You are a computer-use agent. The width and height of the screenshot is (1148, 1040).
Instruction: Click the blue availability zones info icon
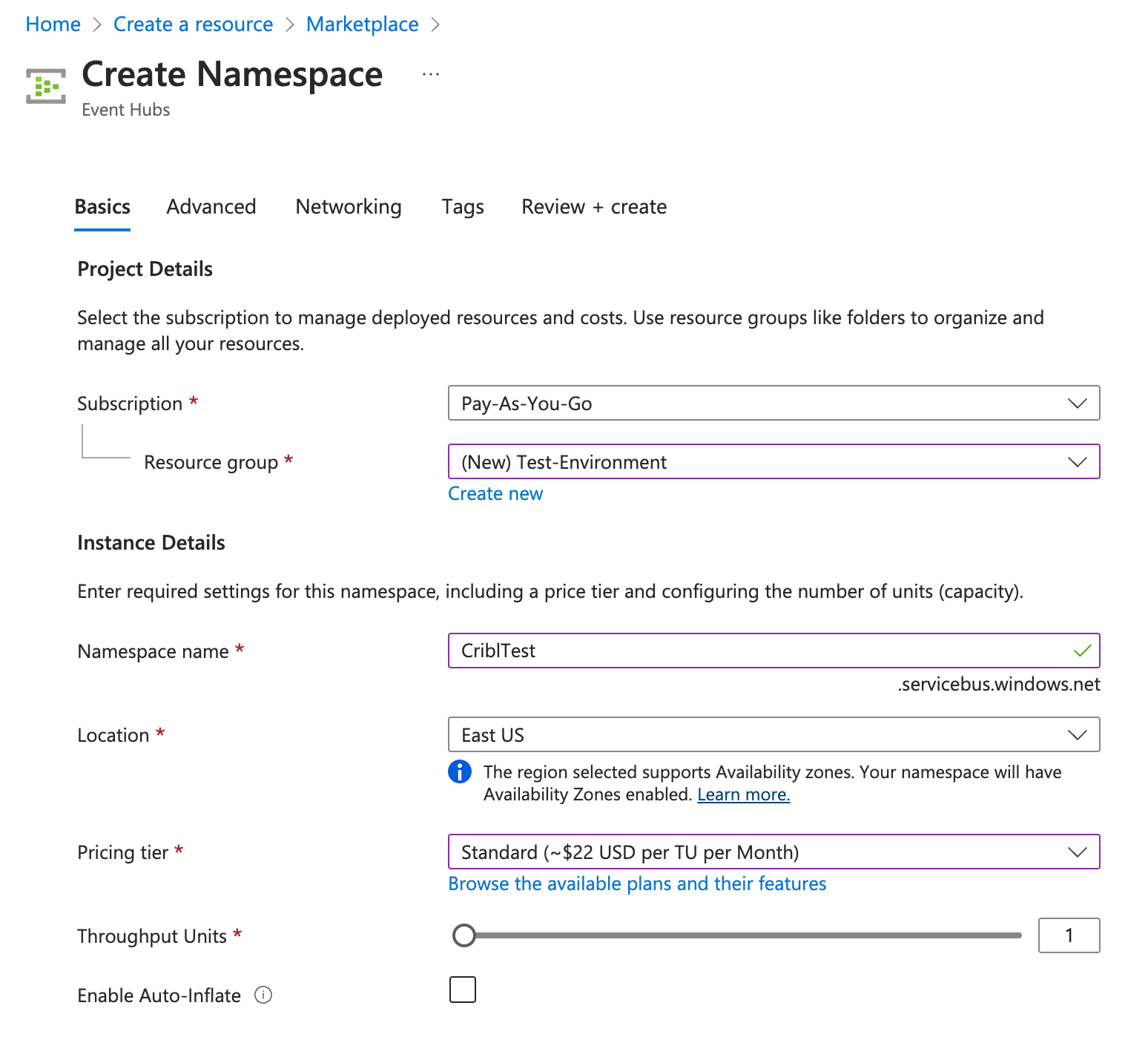460,771
